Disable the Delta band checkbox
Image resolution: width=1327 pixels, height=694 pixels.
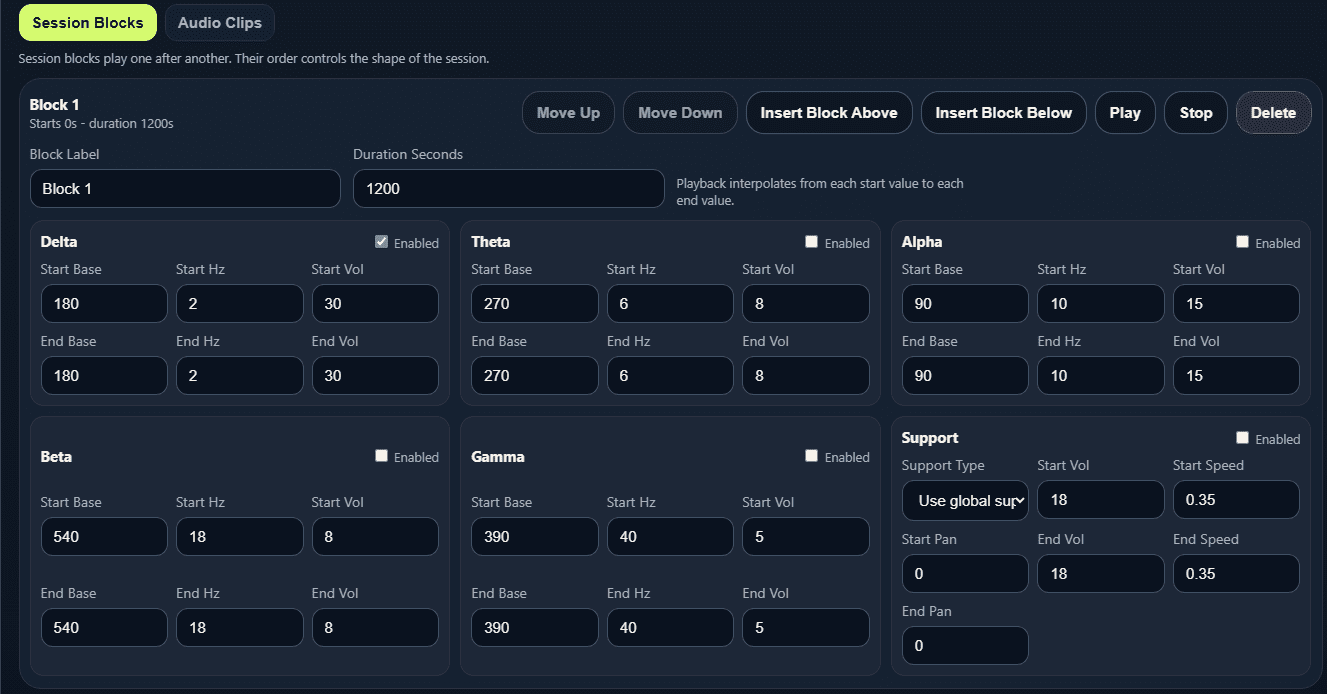click(381, 242)
